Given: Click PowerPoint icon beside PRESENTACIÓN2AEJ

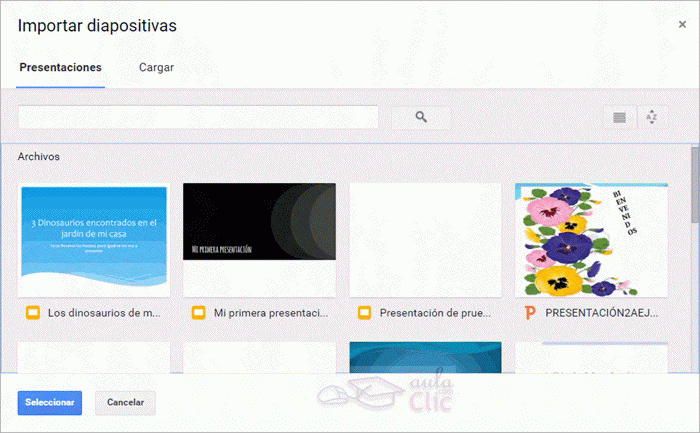Looking at the screenshot, I should tap(529, 312).
